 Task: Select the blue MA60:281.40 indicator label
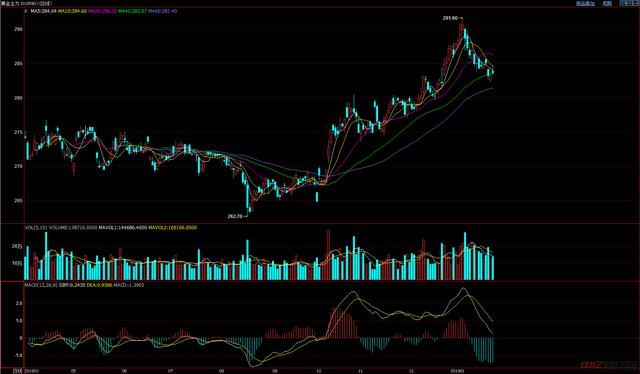(162, 11)
